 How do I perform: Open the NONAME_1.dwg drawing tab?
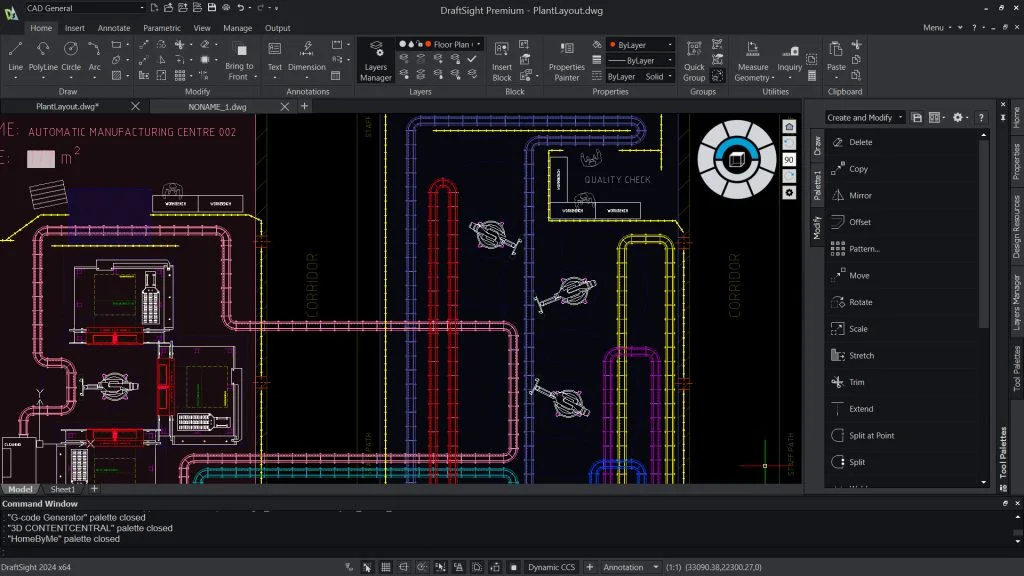(216, 106)
